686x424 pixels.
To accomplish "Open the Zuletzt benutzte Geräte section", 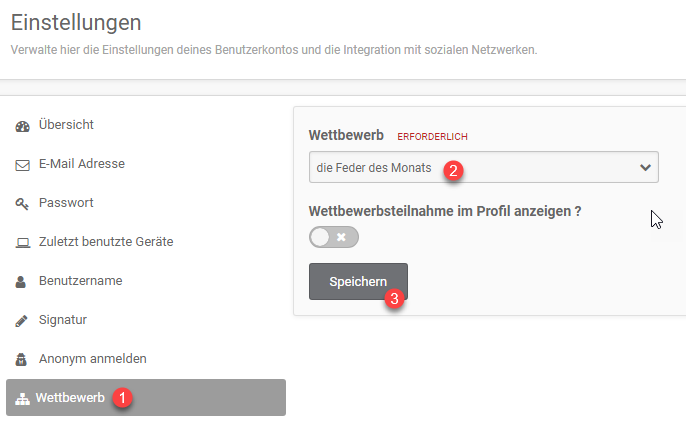I will [x=106, y=242].
